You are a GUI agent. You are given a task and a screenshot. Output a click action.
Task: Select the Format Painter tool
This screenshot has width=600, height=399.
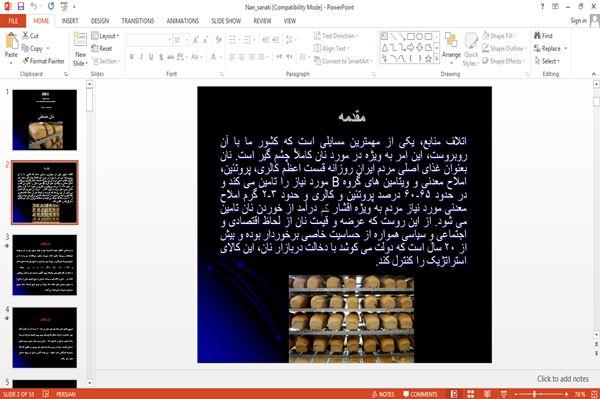44,61
